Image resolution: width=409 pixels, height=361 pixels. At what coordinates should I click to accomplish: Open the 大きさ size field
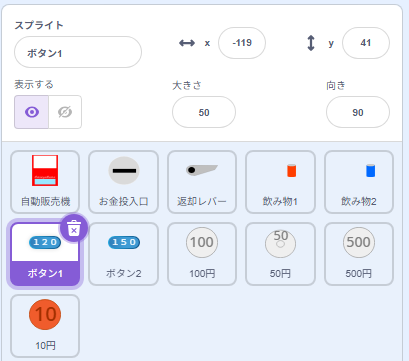[204, 112]
